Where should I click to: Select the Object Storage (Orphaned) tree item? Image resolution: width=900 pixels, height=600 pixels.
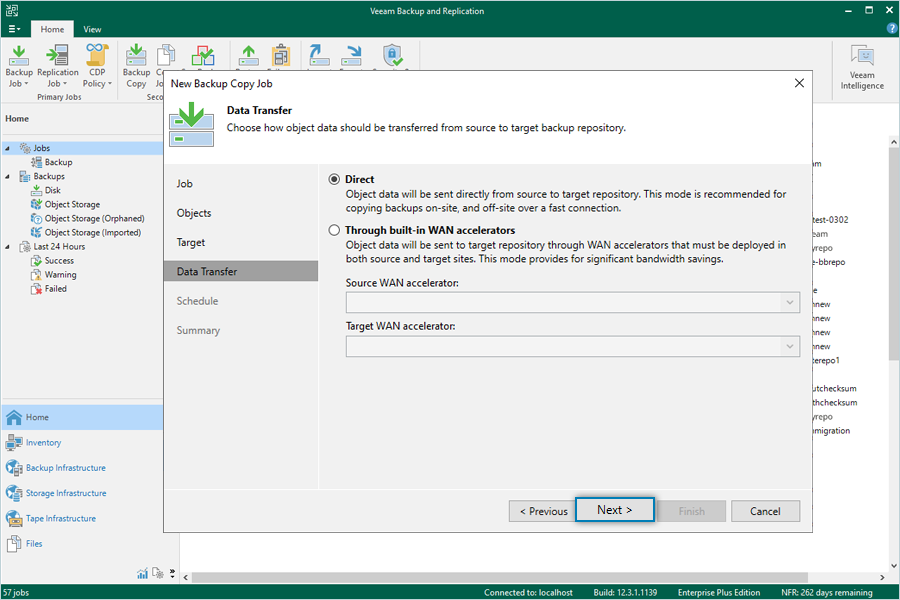(95, 219)
